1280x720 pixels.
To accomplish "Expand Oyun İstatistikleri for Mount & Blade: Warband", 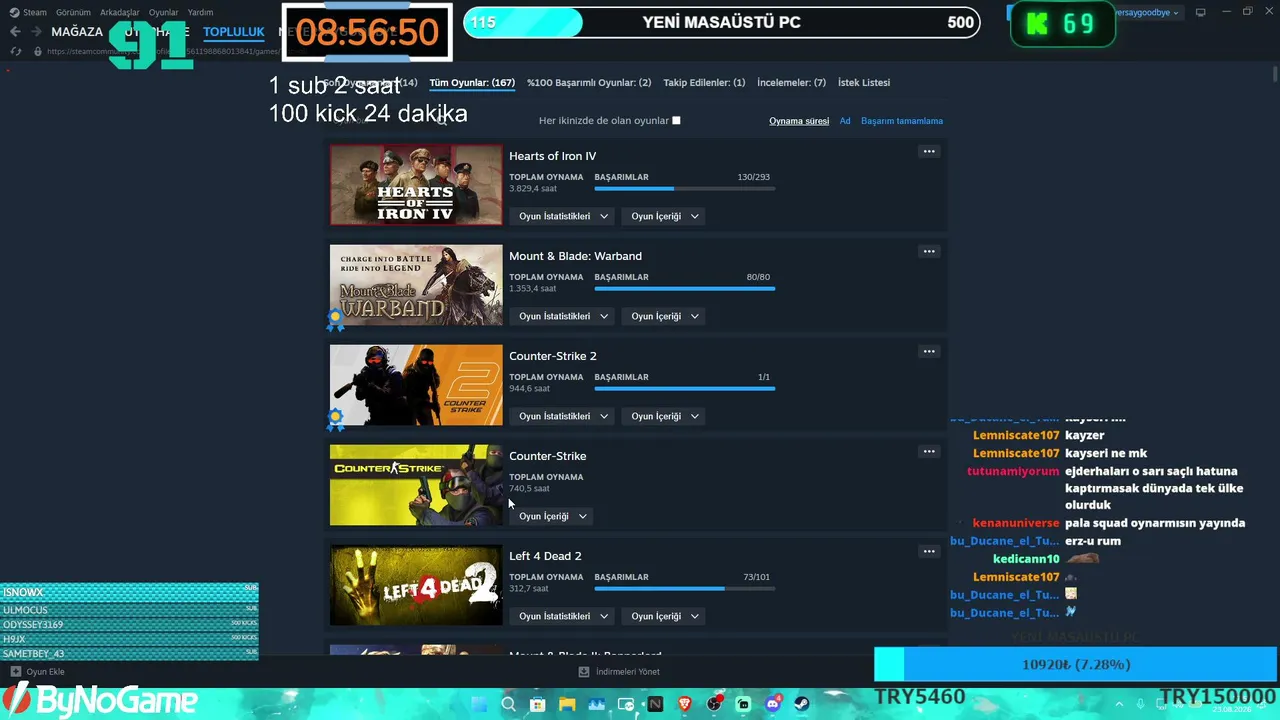I will [x=564, y=316].
